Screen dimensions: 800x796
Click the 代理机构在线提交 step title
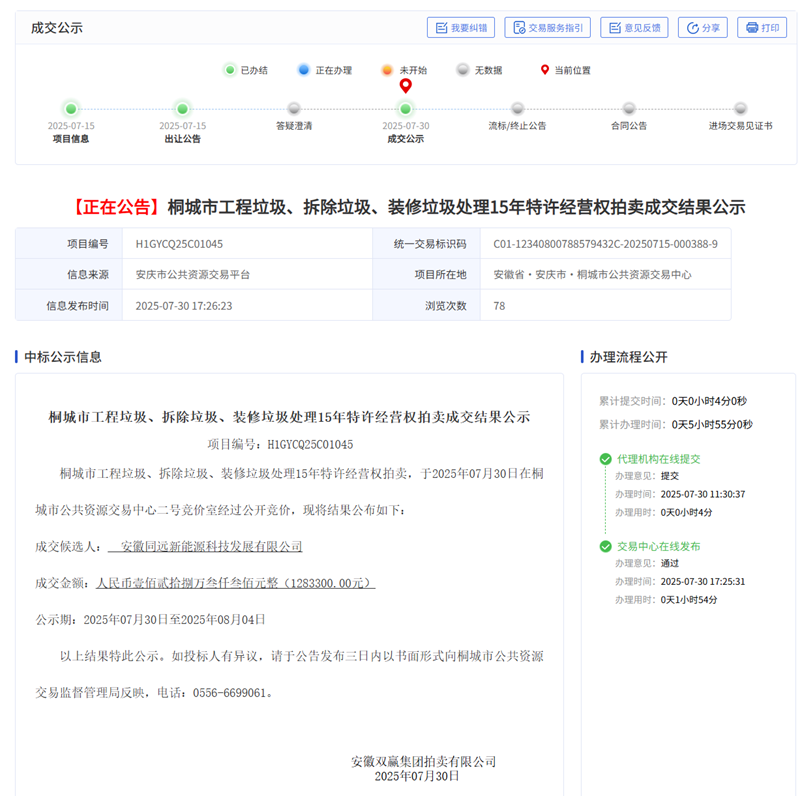(659, 459)
